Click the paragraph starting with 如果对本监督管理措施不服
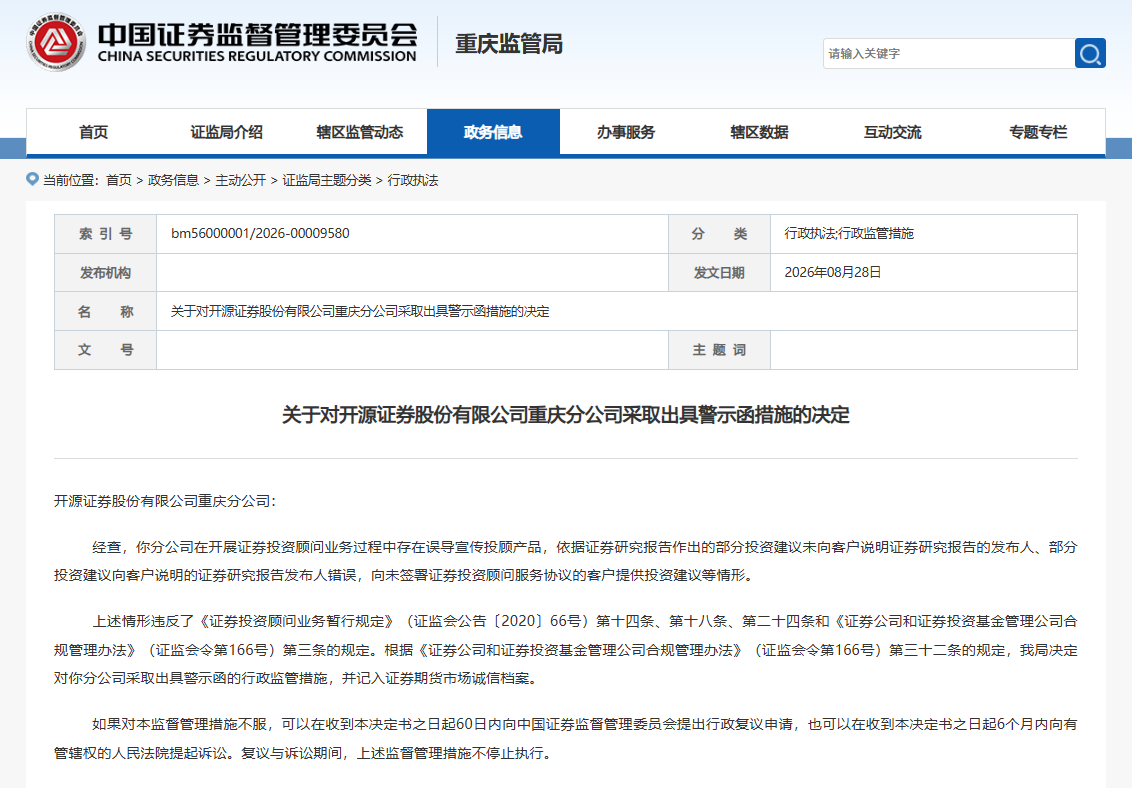The width and height of the screenshot is (1132, 788). tap(565, 738)
